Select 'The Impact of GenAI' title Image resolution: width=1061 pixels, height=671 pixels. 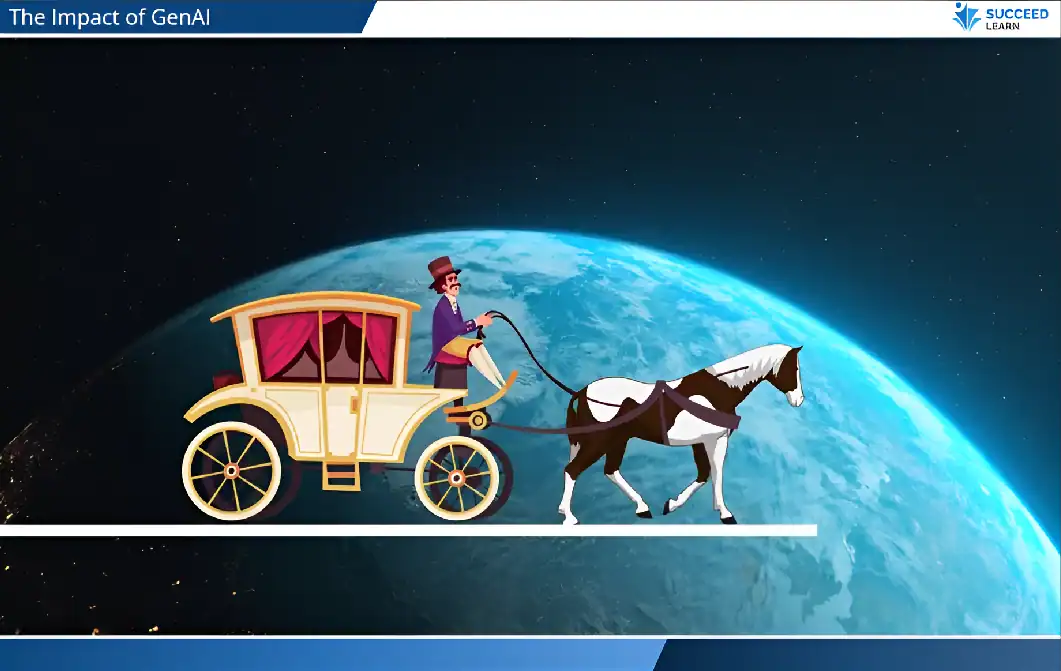click(x=110, y=17)
